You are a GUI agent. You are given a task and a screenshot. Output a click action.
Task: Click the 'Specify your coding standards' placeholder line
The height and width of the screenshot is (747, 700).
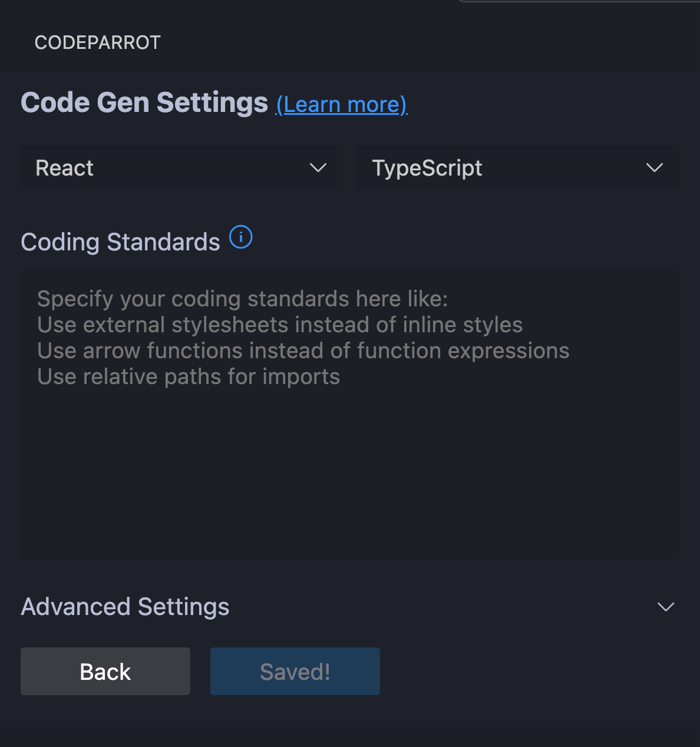[243, 299]
